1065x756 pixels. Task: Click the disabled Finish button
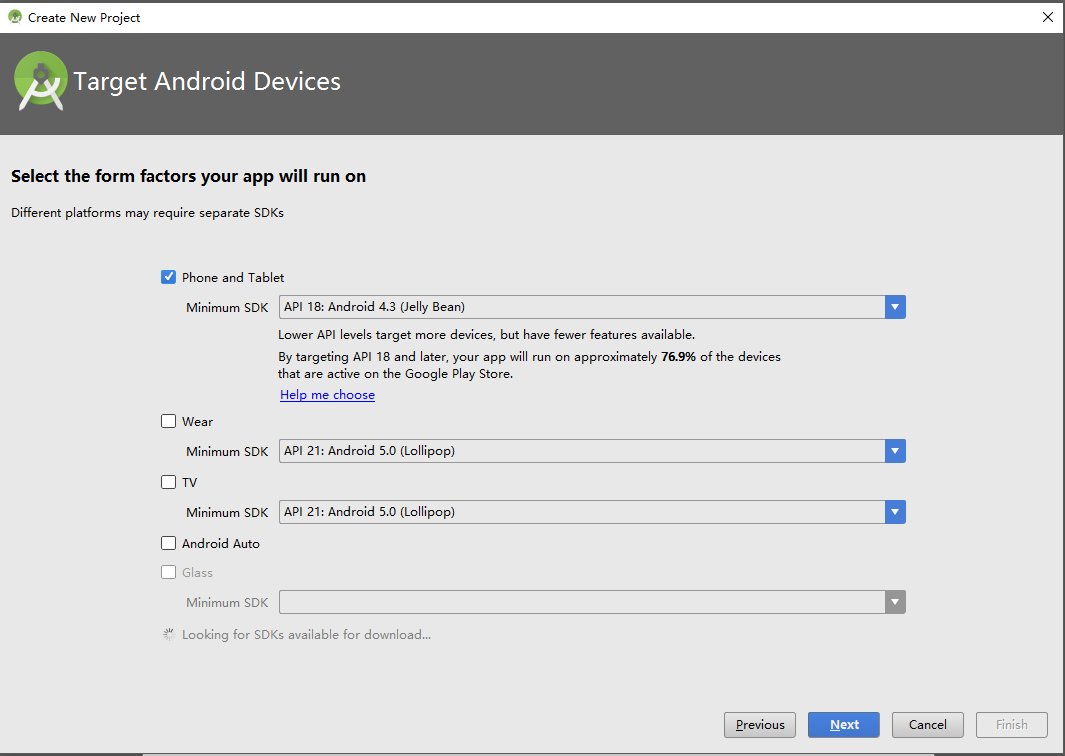(1011, 724)
